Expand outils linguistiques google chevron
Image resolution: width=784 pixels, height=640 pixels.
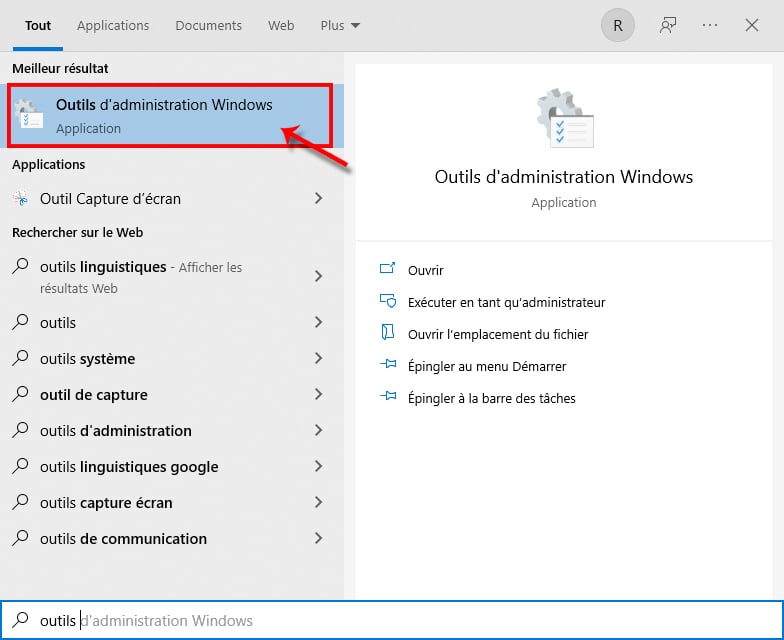[318, 466]
